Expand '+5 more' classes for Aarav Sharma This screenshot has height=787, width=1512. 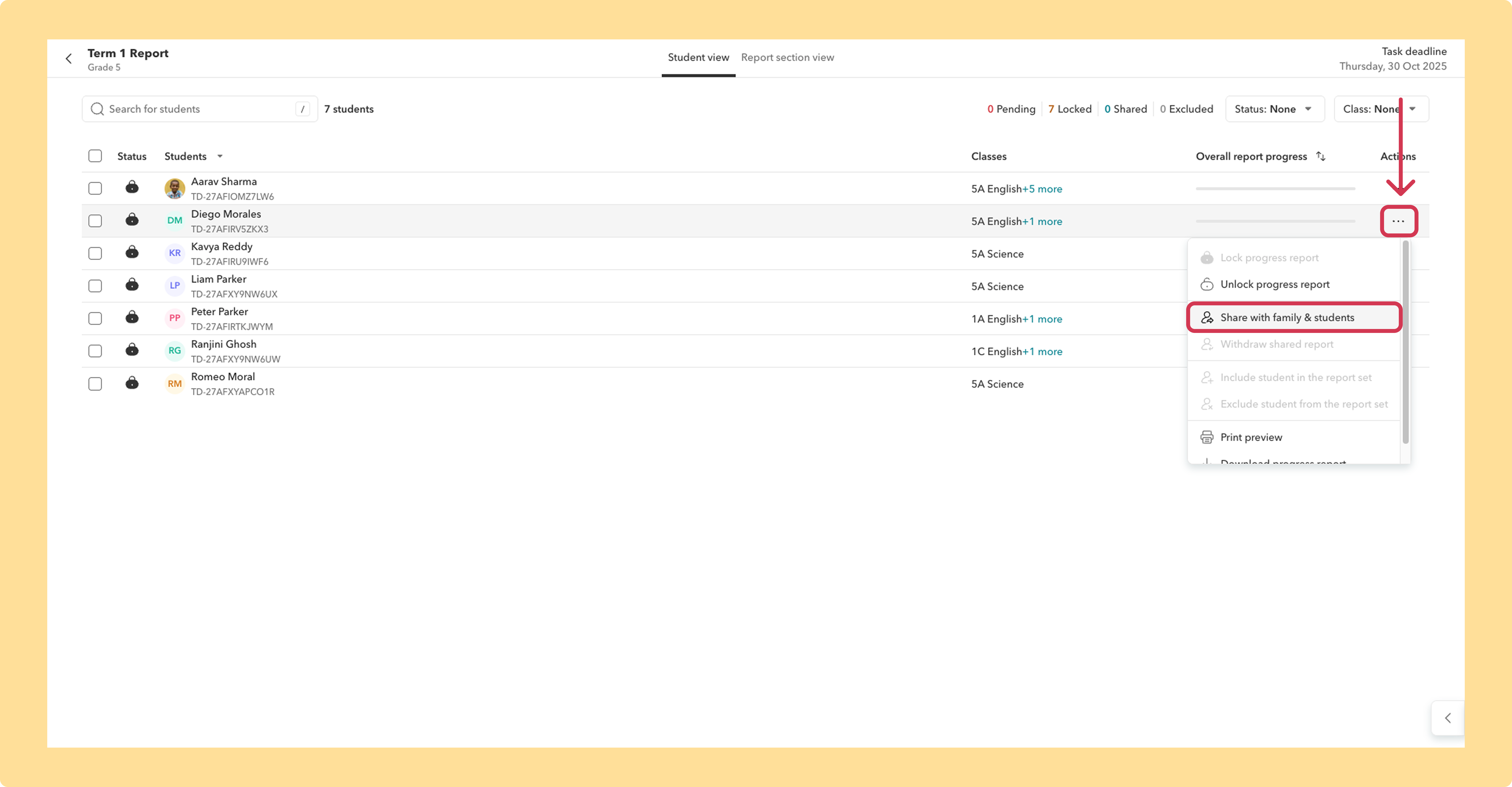point(1042,189)
